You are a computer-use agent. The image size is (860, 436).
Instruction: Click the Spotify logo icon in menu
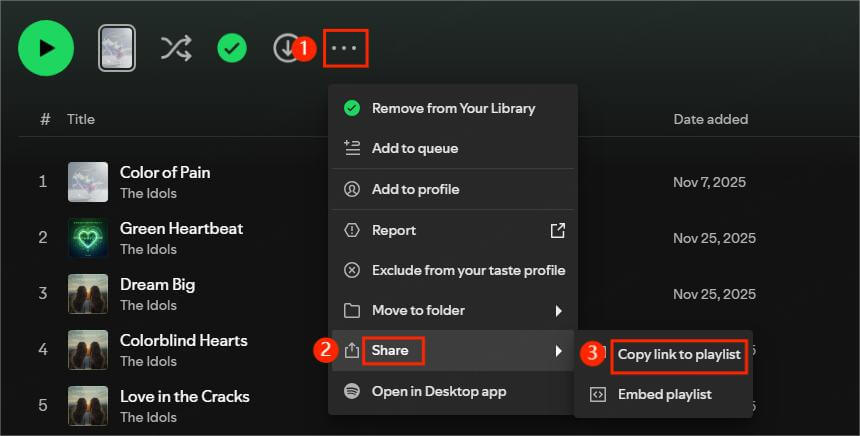[x=352, y=391]
